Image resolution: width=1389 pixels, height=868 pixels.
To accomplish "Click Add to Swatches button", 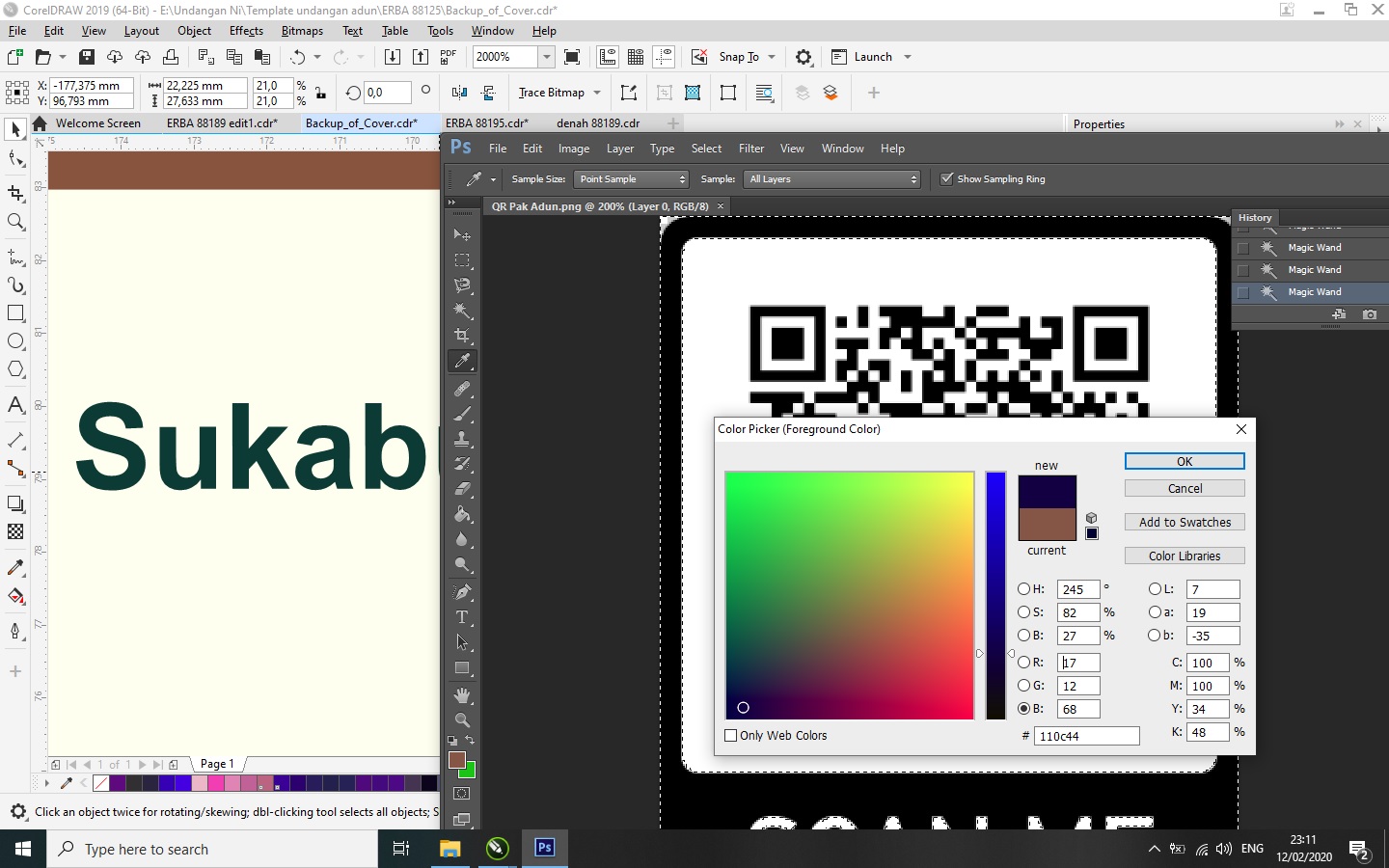I will (1185, 522).
